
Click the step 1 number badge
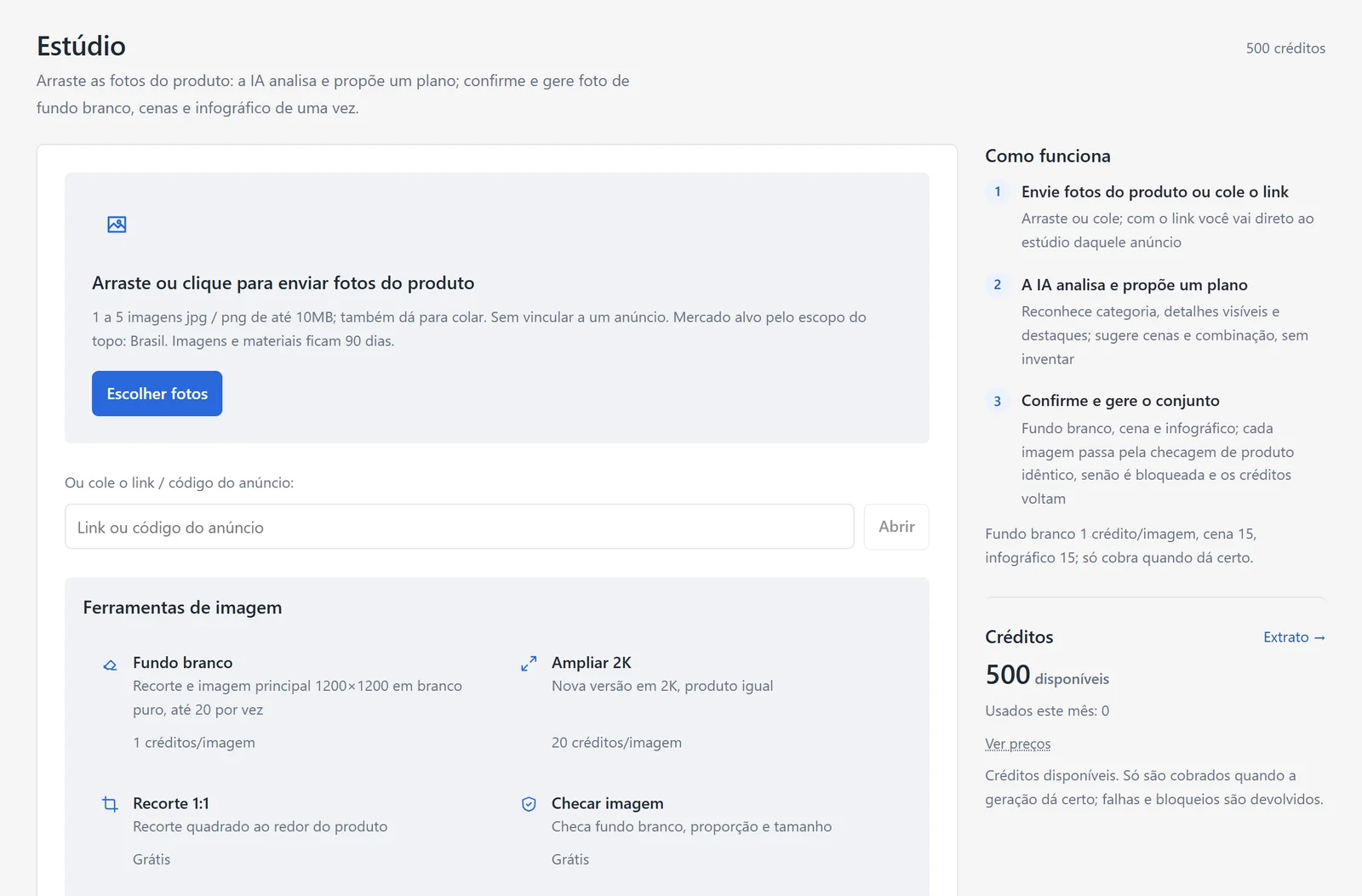(998, 192)
